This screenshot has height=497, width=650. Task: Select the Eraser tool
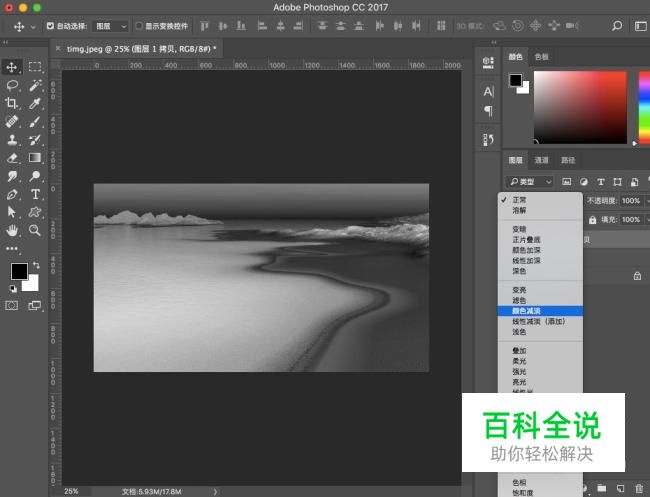click(x=13, y=158)
